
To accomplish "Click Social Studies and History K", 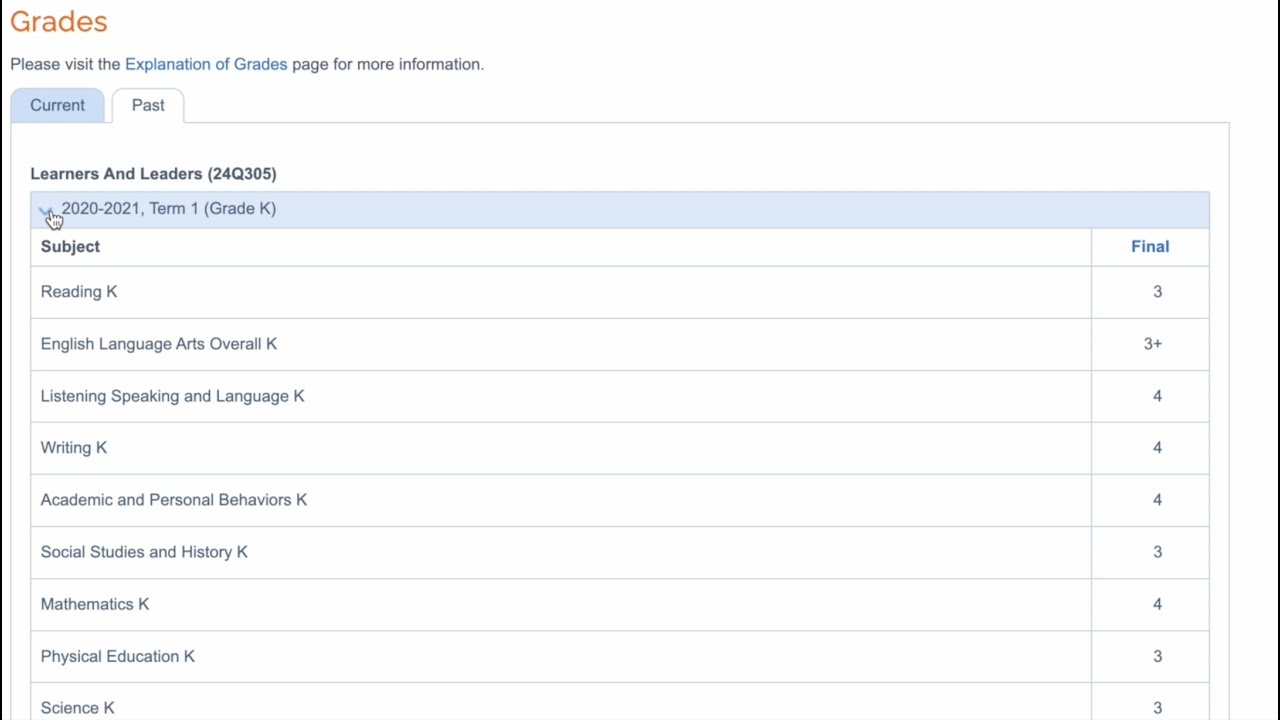I will point(144,551).
